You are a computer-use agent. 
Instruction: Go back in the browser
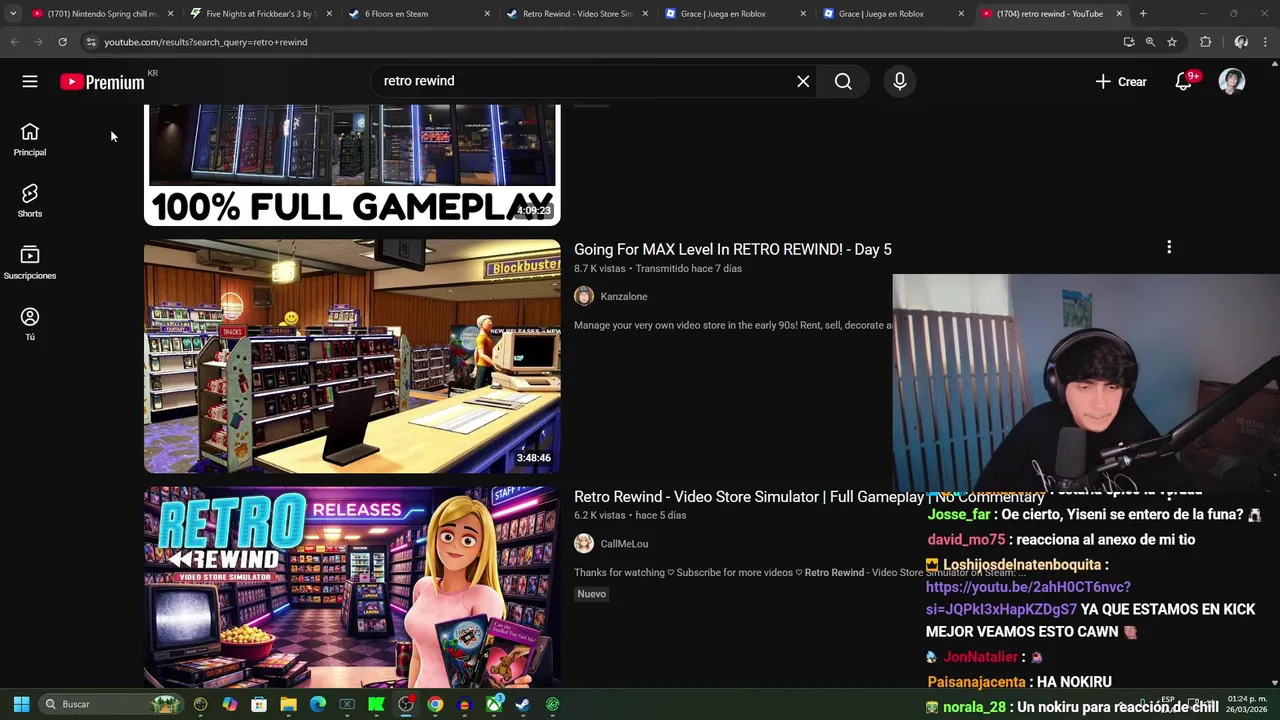pyautogui.click(x=14, y=42)
